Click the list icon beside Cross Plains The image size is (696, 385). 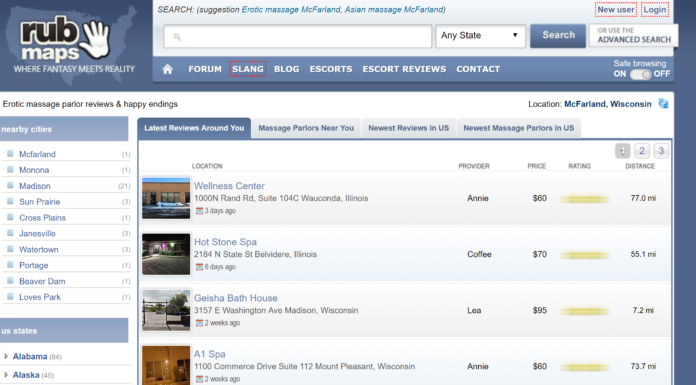pos(10,217)
